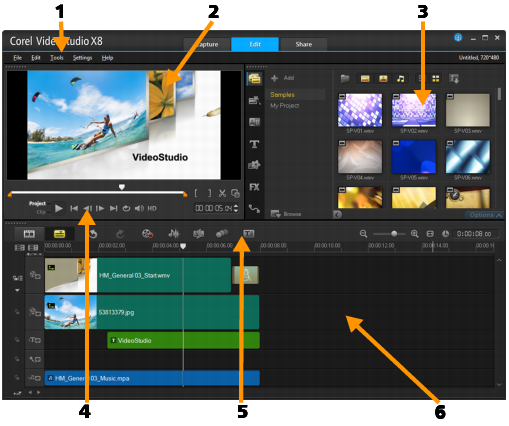Toggle HD preview mode
The width and height of the screenshot is (509, 426).
(152, 209)
